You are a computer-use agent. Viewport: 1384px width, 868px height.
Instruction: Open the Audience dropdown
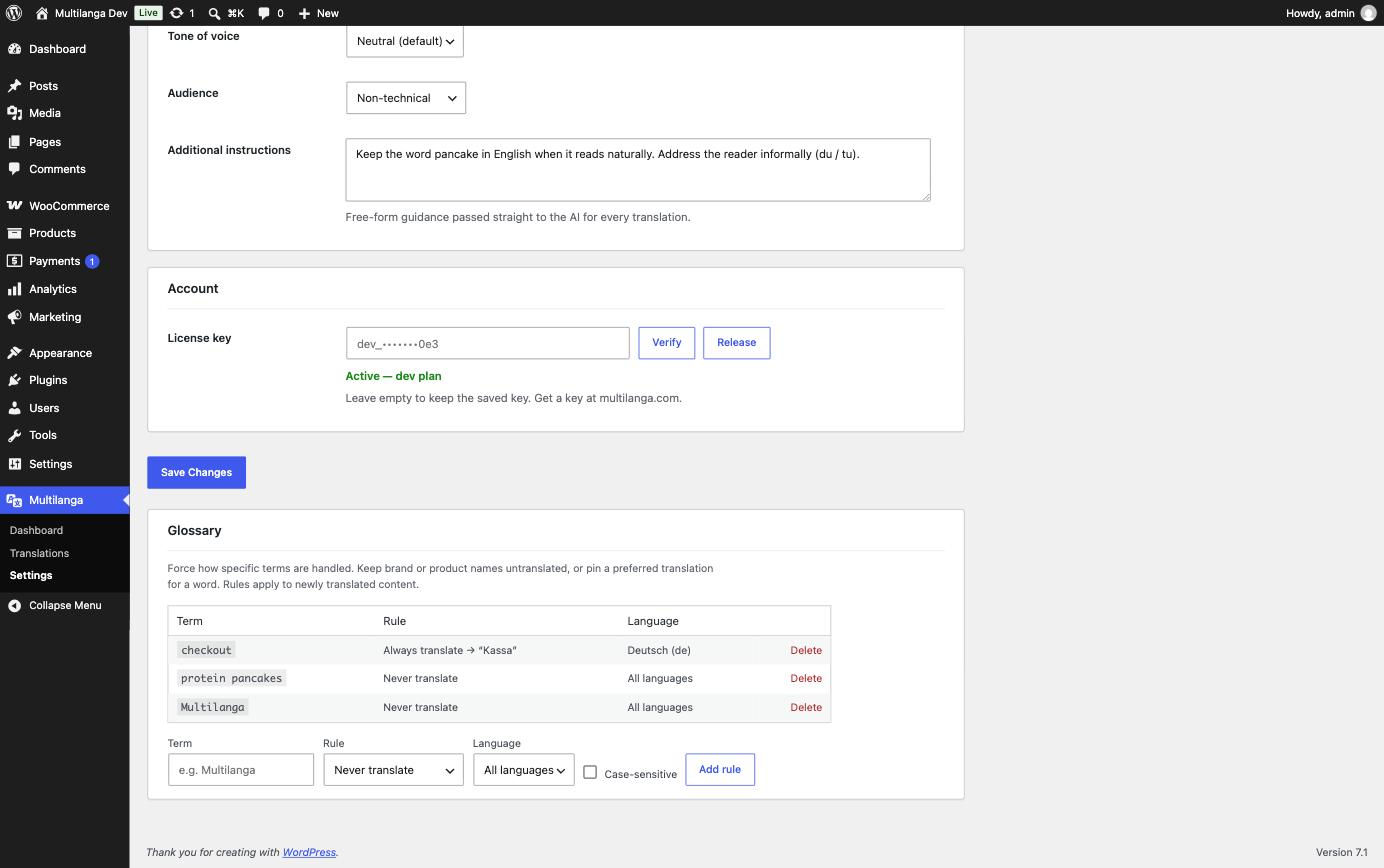click(x=406, y=98)
